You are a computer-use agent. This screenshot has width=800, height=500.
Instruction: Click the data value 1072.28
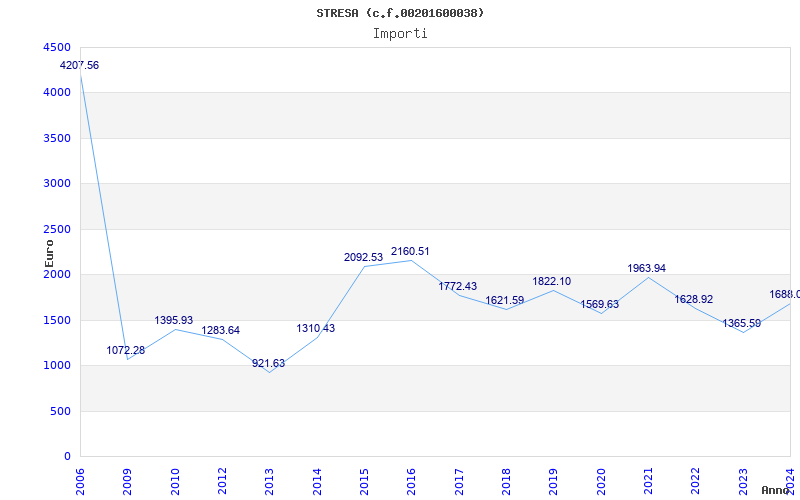126,351
